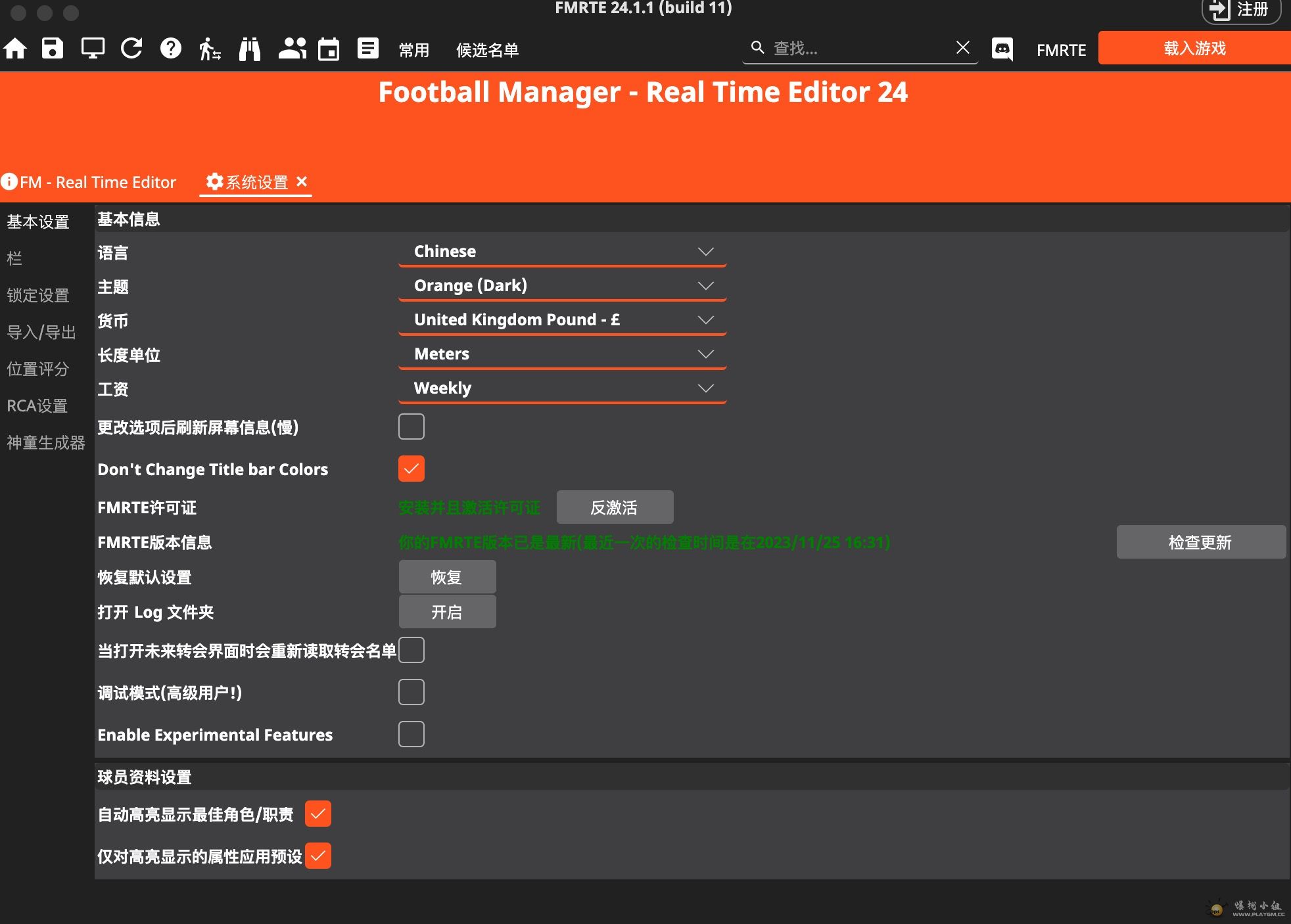Click the refresh reload icon

click(131, 49)
